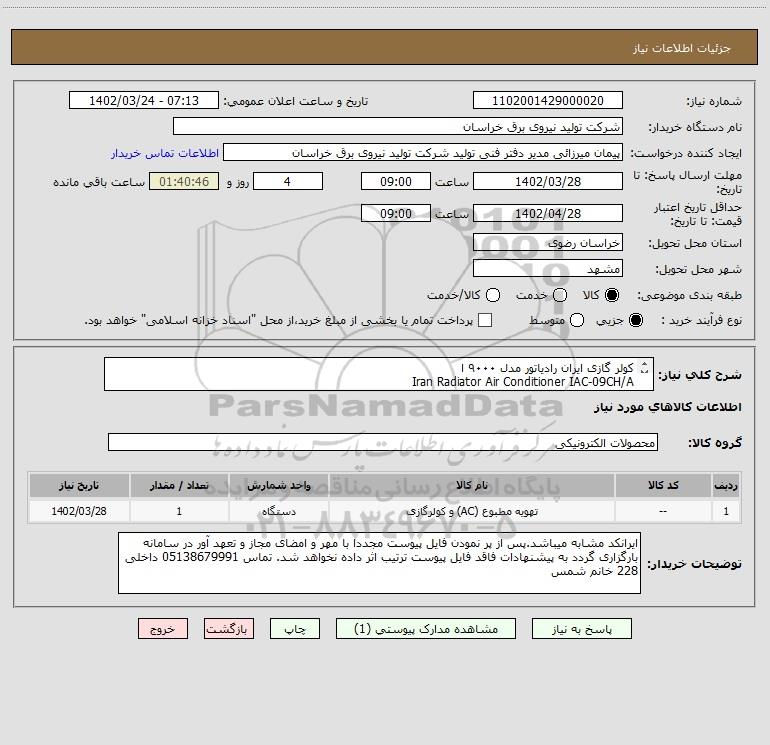The image size is (770, 745).
Task: Click the price validity time field 09:00
Action: (x=396, y=213)
